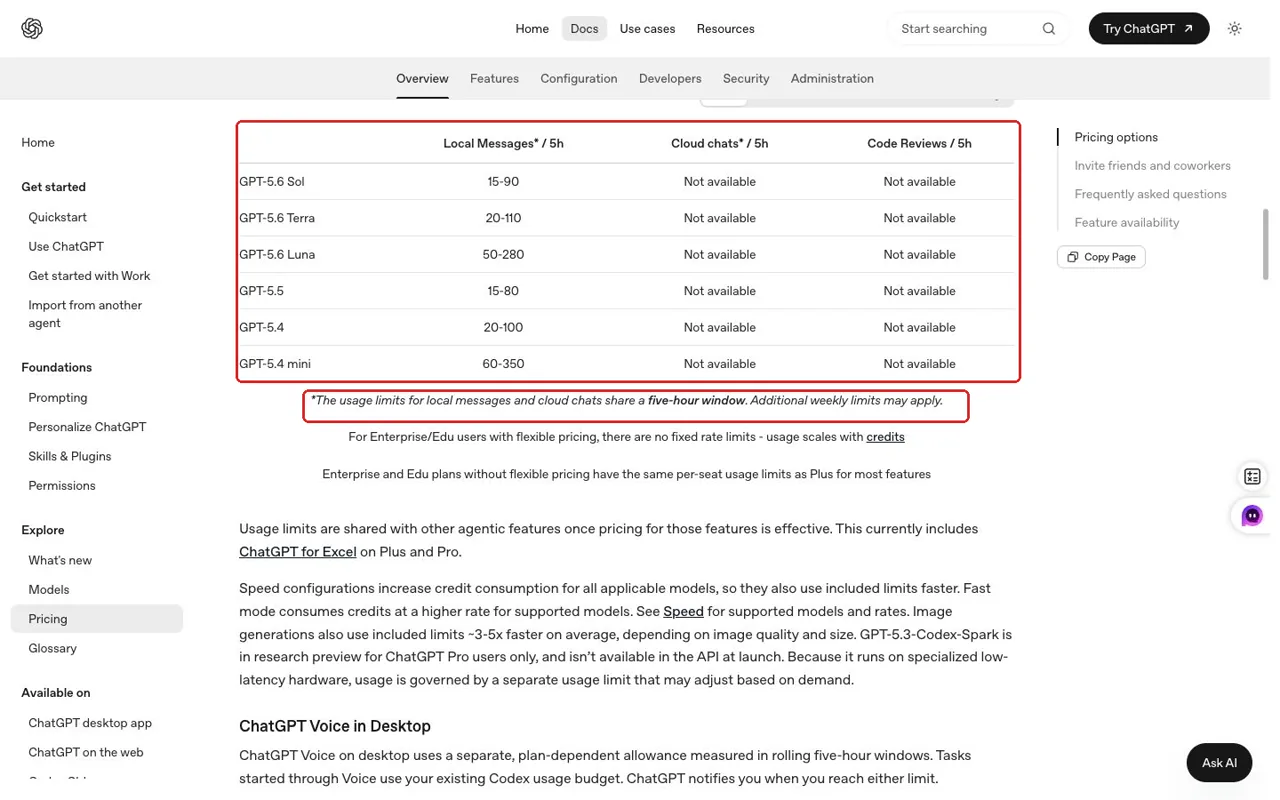Click the page vertical scrollbar
Image resolution: width=1280 pixels, height=800 pixels.
click(x=1266, y=244)
